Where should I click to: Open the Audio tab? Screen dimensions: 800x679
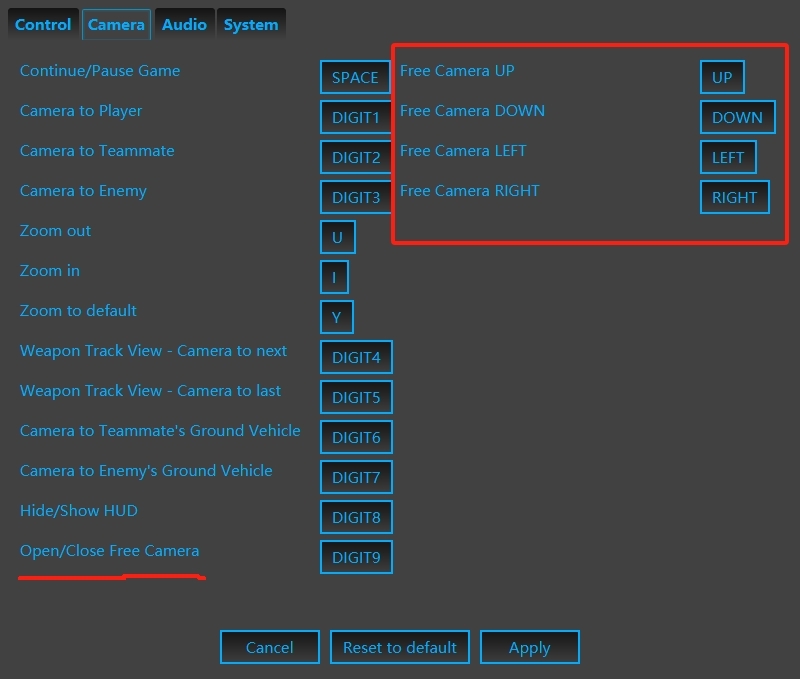click(184, 24)
